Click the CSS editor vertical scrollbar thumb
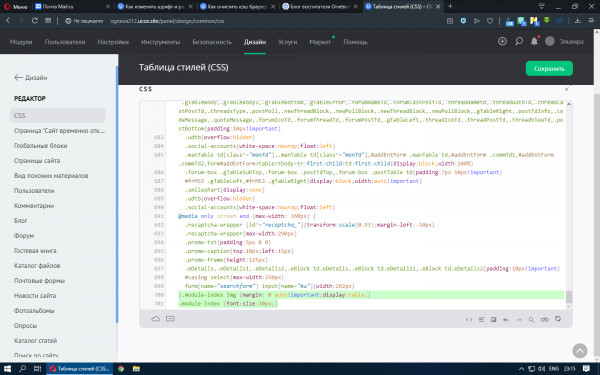Viewport: 600px width, 375px height. pyautogui.click(x=569, y=297)
